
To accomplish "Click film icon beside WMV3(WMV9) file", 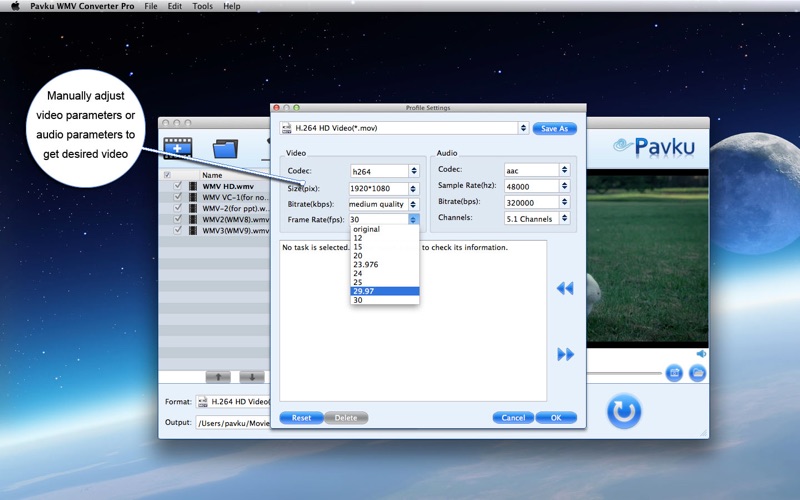I will (x=193, y=231).
